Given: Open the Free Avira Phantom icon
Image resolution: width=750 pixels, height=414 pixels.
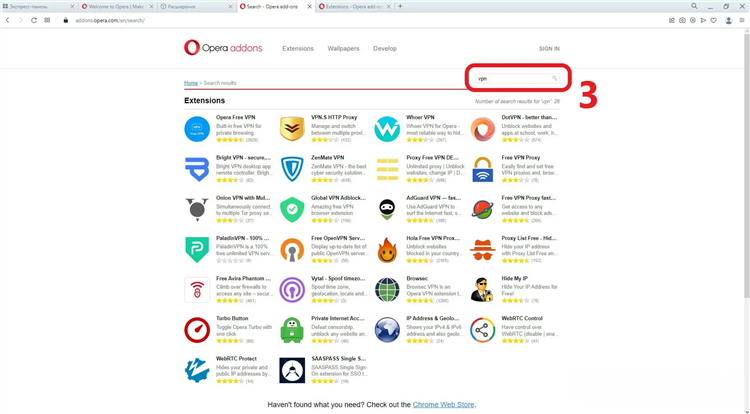Looking at the screenshot, I should (197, 290).
